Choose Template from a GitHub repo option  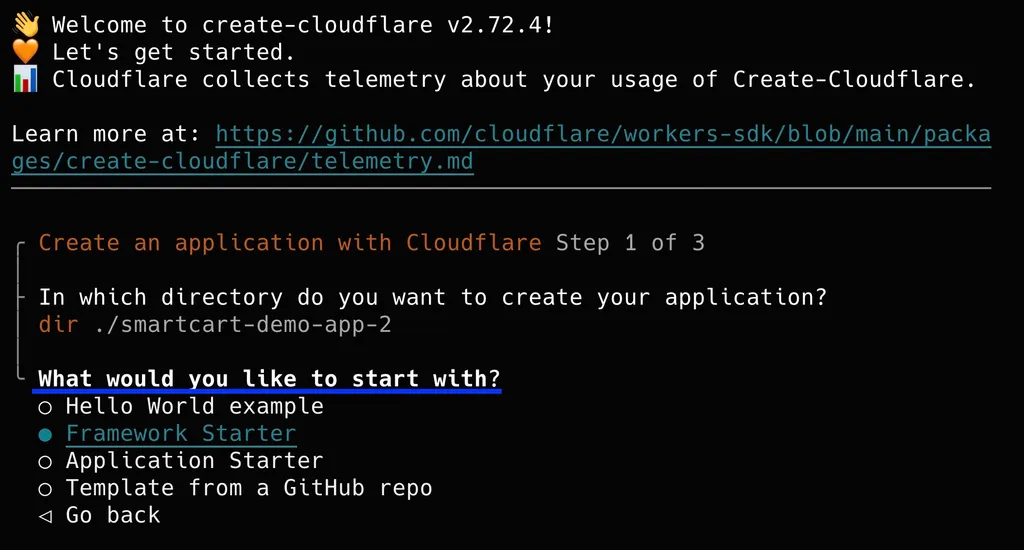[x=235, y=489]
